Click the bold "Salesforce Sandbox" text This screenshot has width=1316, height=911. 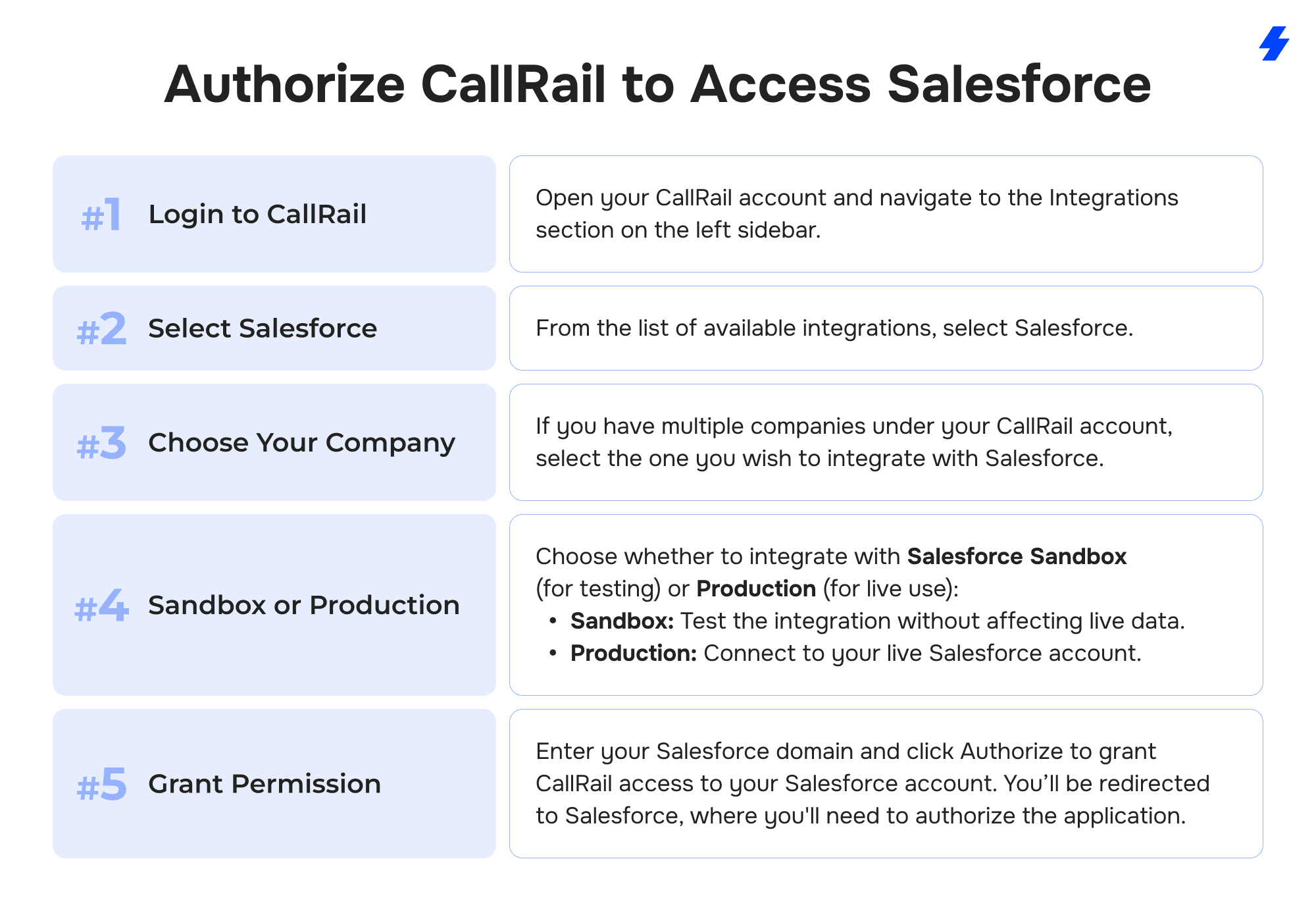[x=1017, y=556]
